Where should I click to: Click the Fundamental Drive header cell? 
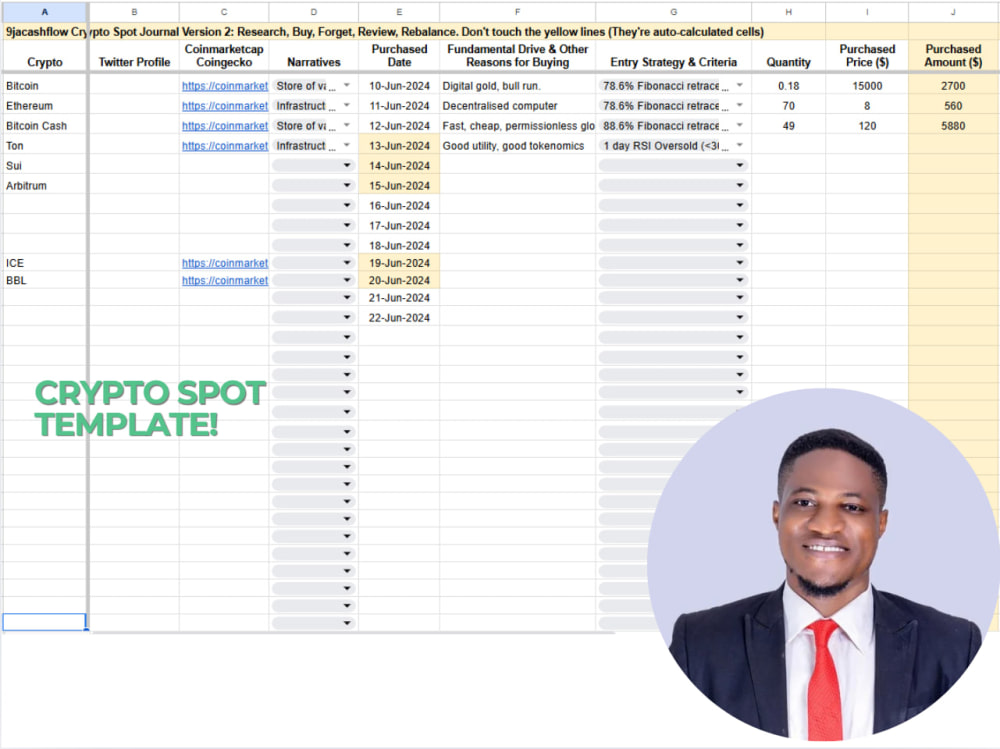(517, 56)
